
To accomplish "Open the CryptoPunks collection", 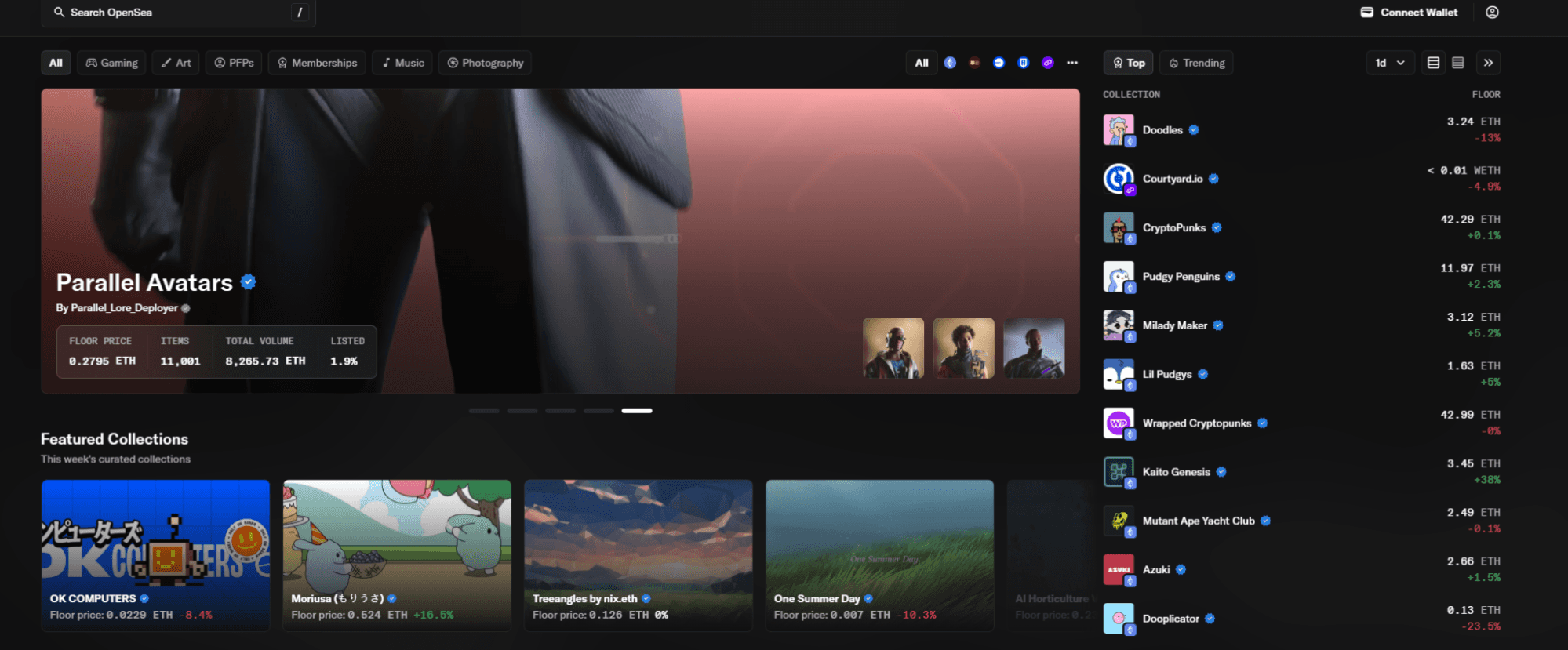I will pos(1302,227).
